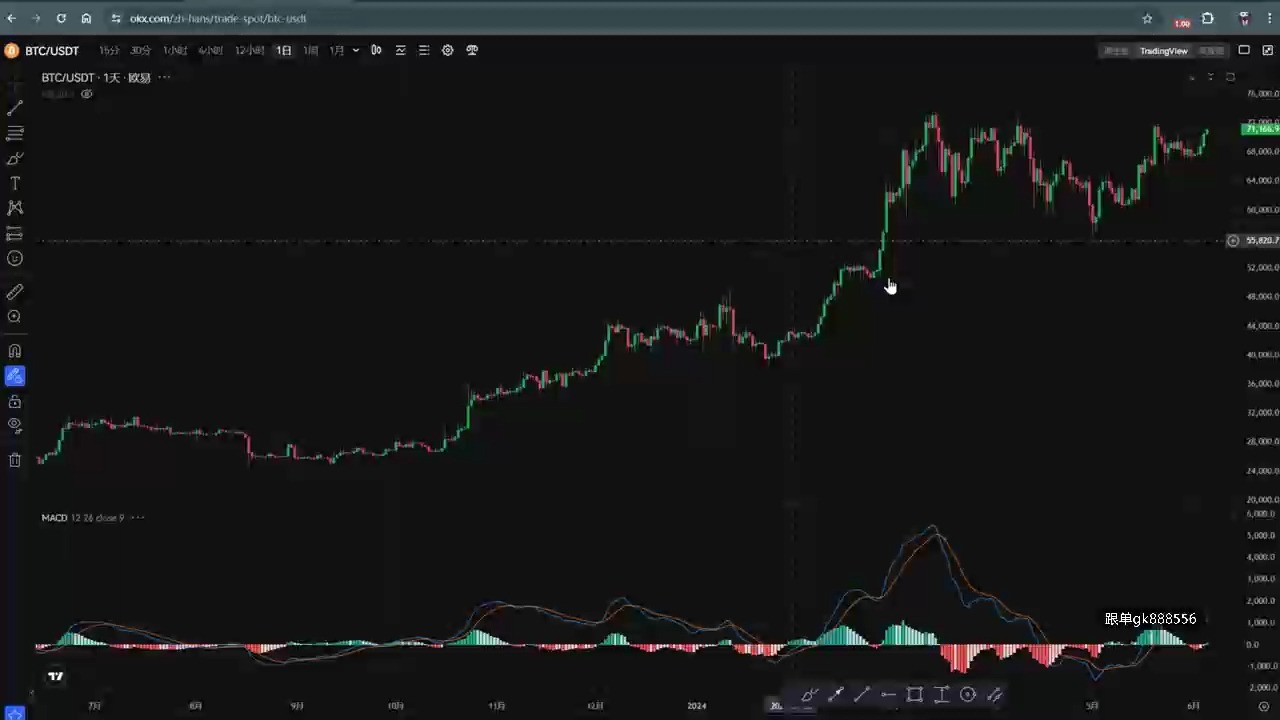This screenshot has height=720, width=1280.
Task: Click the crosshair price label 55,820.7
Action: pyautogui.click(x=1261, y=240)
